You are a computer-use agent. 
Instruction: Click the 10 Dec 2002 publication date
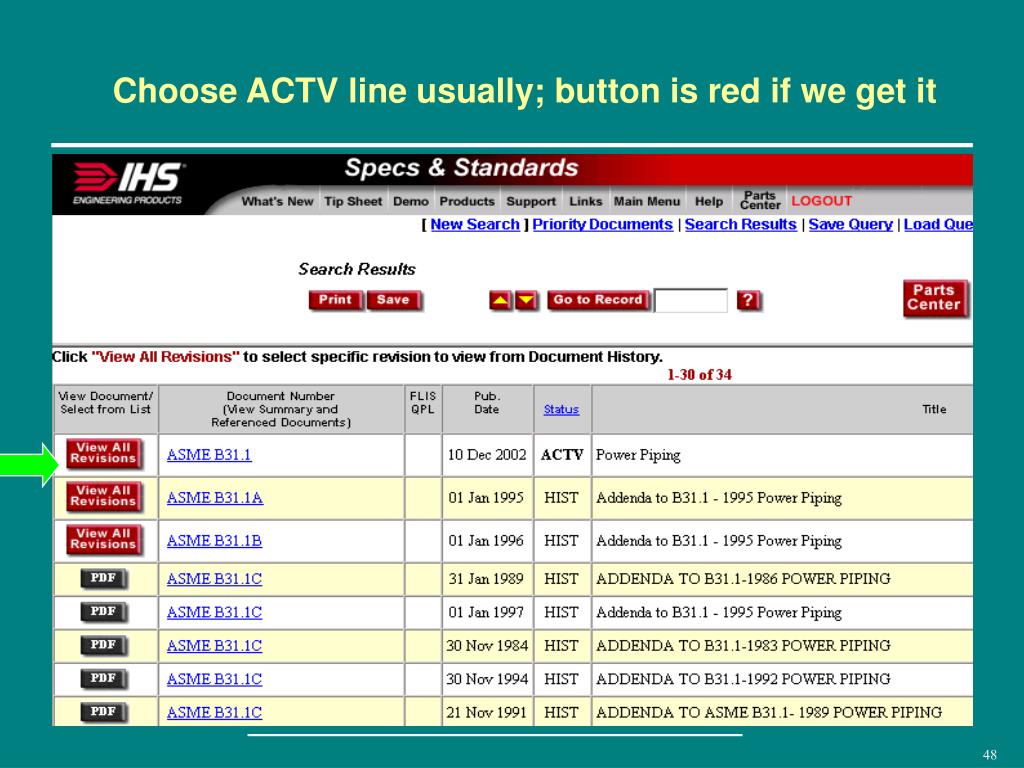(x=487, y=455)
